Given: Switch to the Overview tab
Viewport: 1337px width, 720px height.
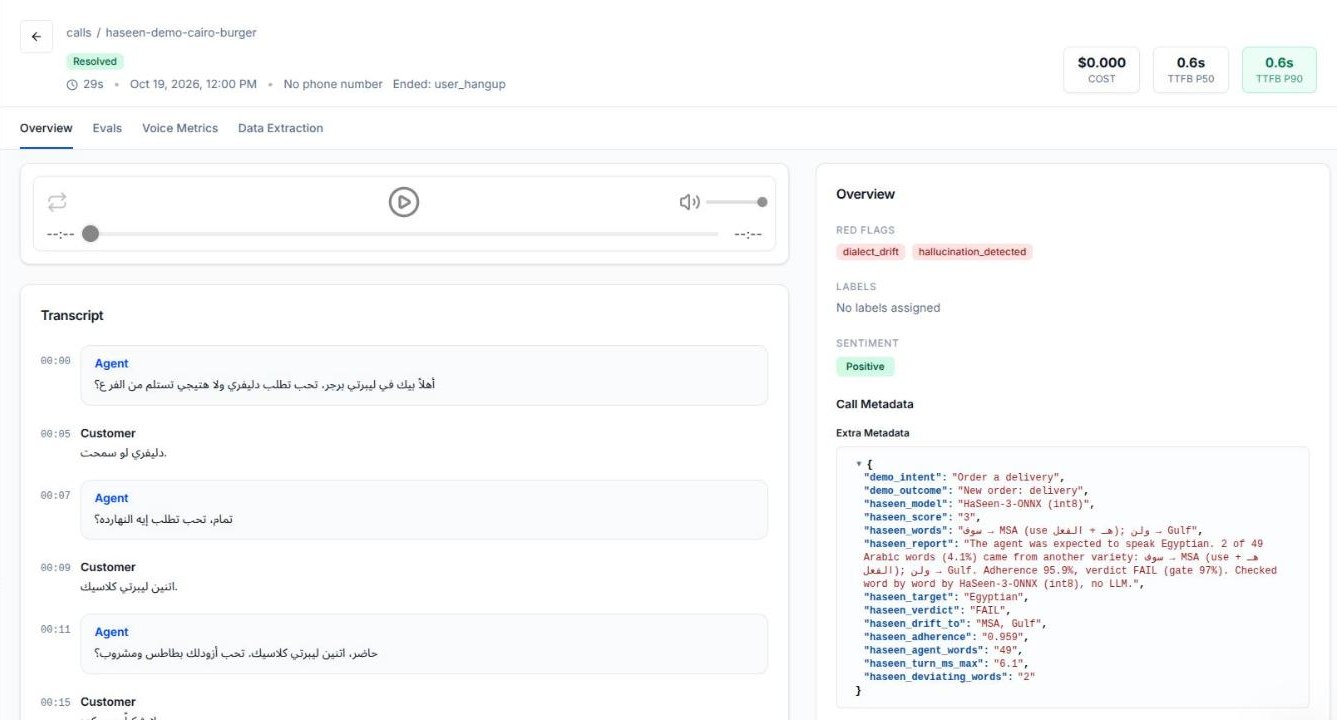Looking at the screenshot, I should click(46, 128).
